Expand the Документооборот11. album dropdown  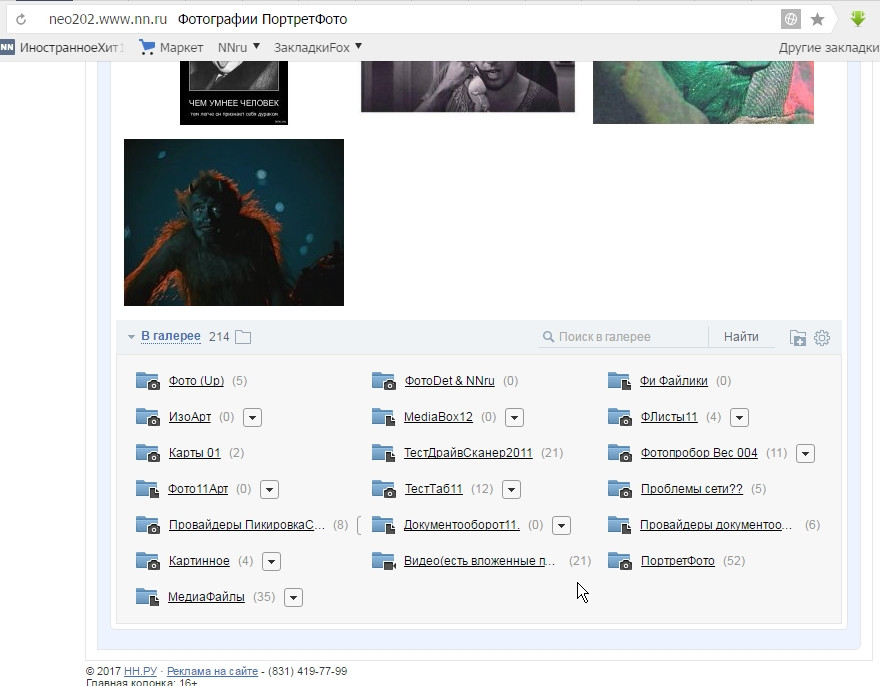click(x=562, y=525)
